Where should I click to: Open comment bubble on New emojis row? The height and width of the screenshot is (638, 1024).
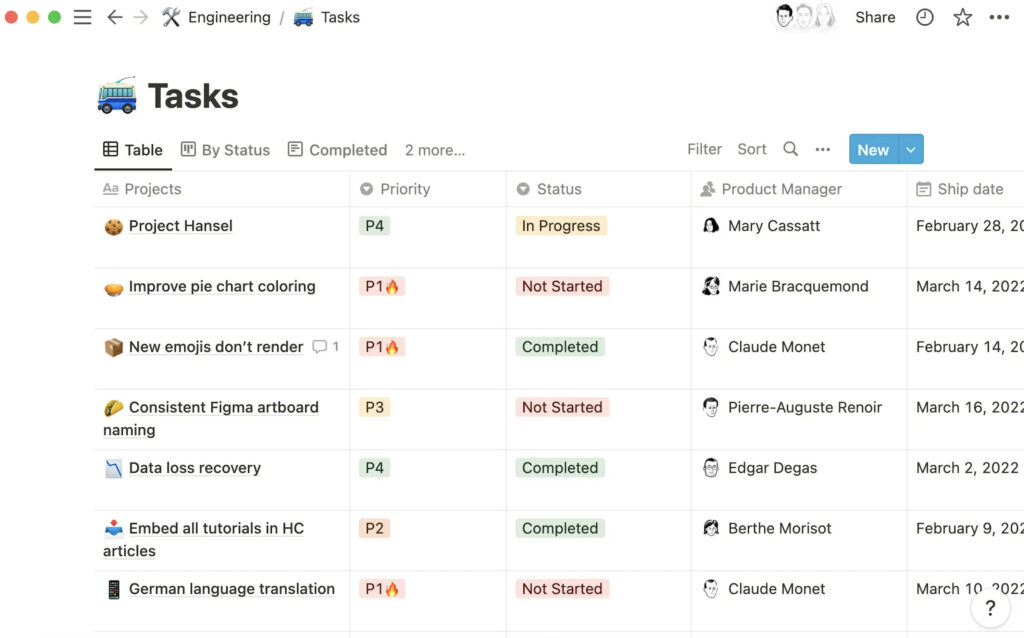point(320,347)
